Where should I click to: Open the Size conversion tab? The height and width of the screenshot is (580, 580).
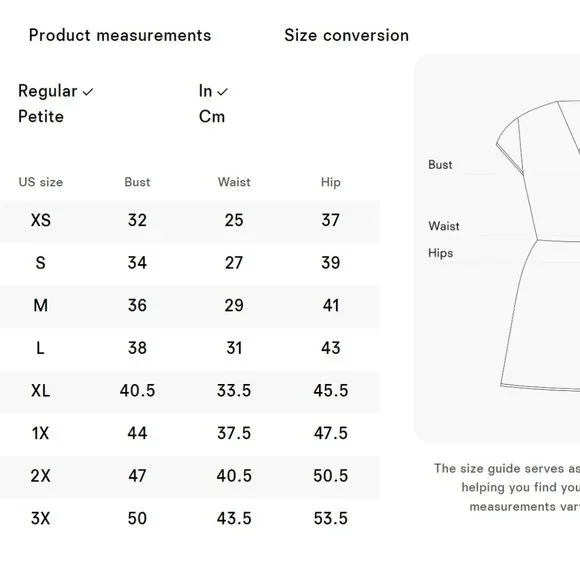tap(347, 36)
